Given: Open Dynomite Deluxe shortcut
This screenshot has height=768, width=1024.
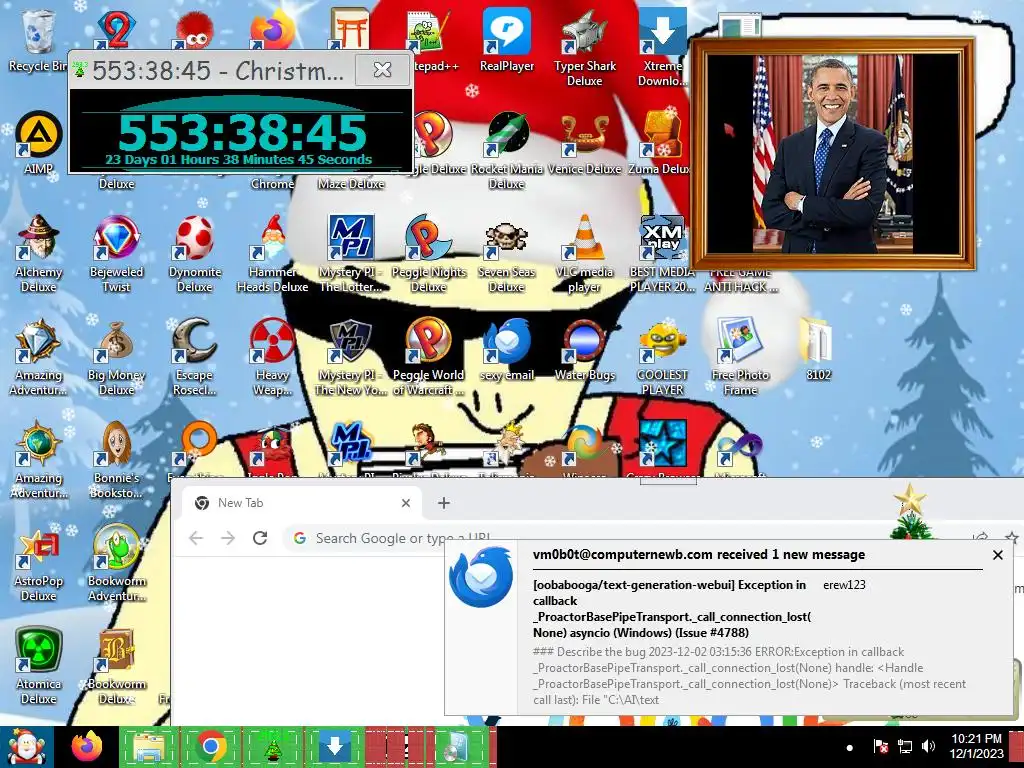Looking at the screenshot, I should click(195, 254).
